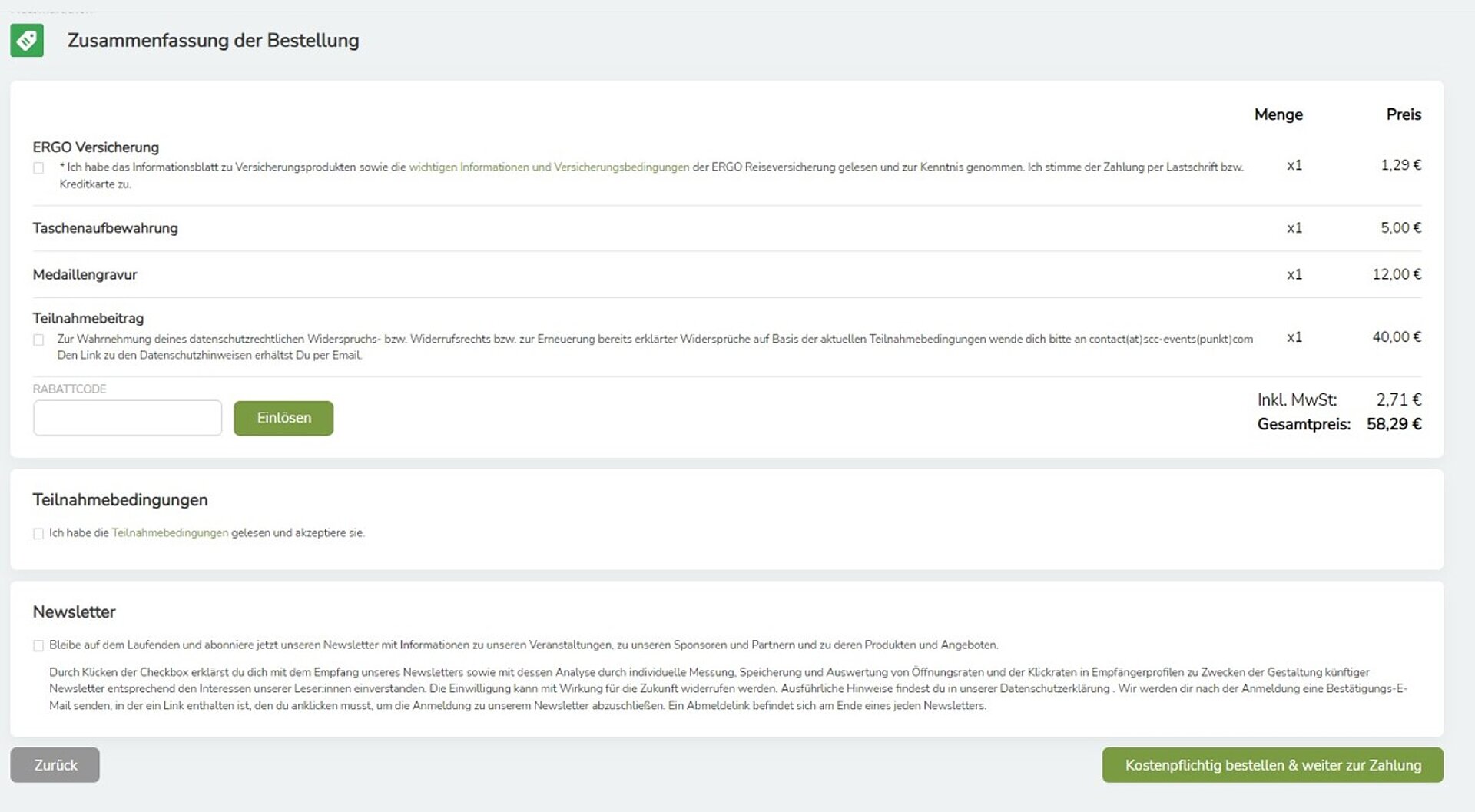Click 'Kostenpflichtig bestellen & weiter zur Zahlung'
The width and height of the screenshot is (1475, 812).
(1272, 765)
